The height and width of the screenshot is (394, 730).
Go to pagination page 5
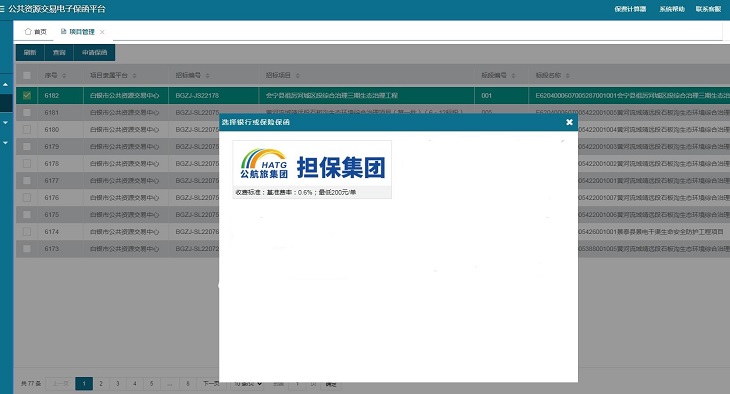151,384
